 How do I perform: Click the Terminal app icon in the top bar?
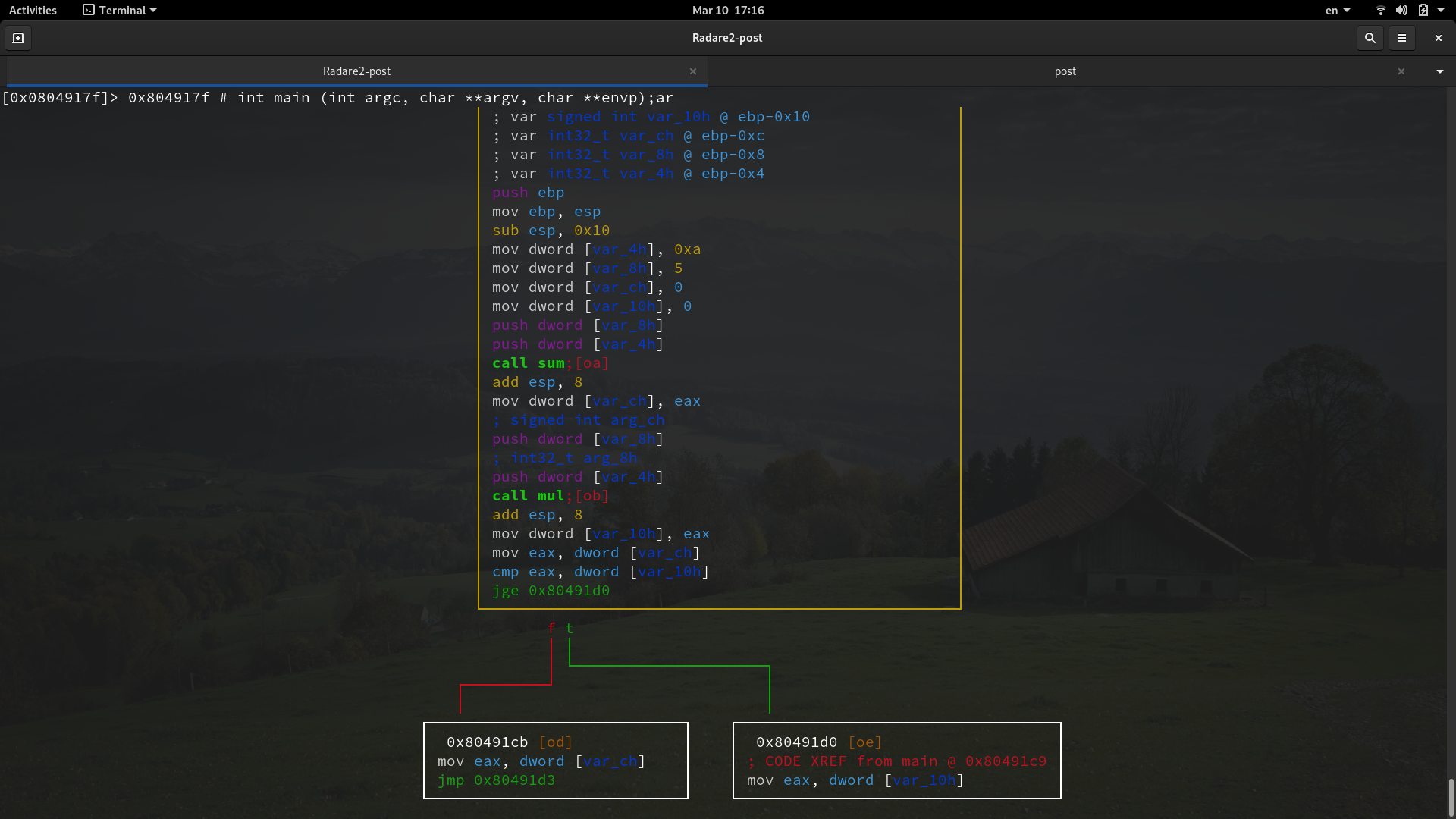[x=87, y=10]
